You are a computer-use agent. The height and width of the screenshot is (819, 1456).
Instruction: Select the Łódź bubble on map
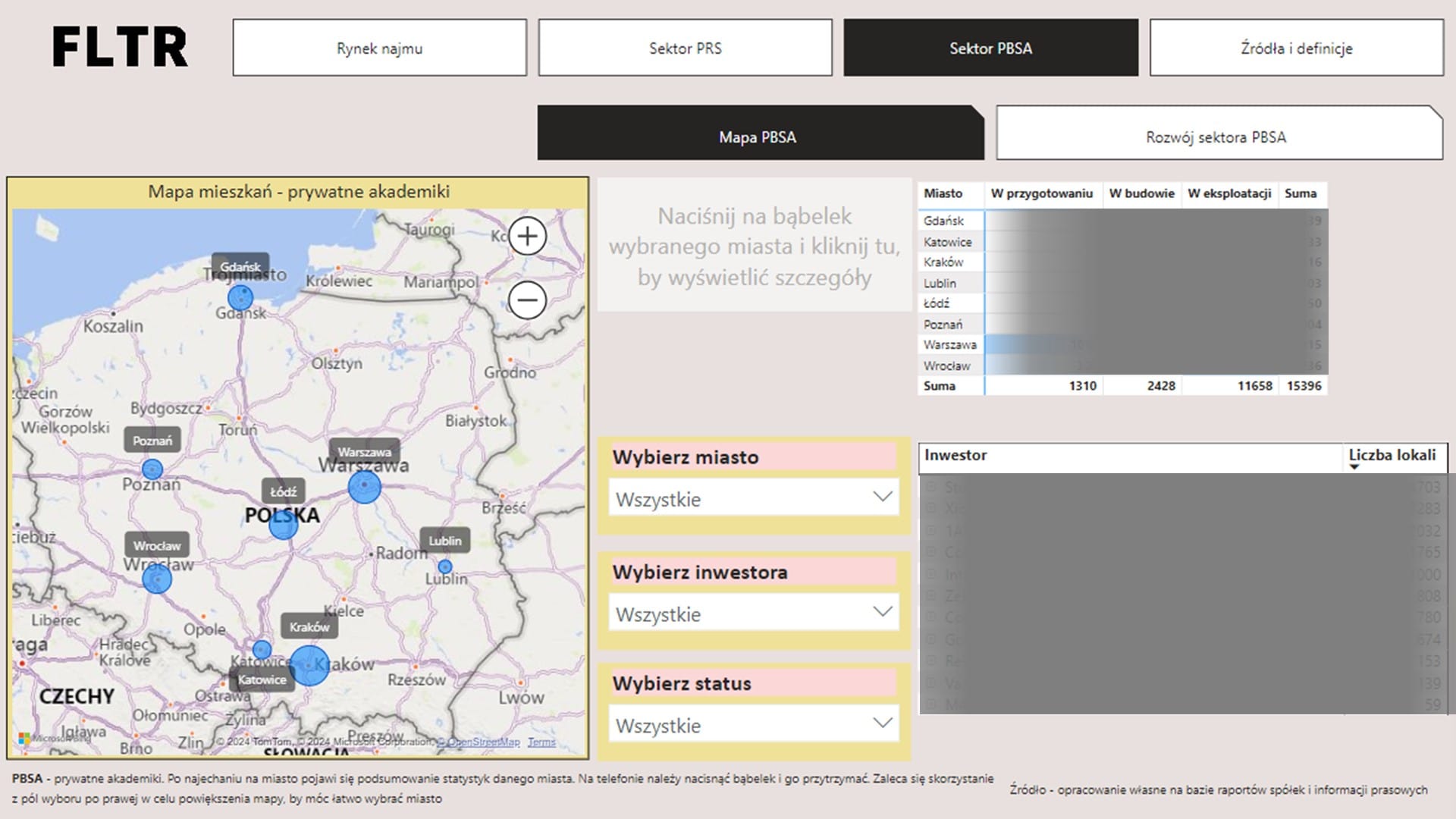point(283,525)
